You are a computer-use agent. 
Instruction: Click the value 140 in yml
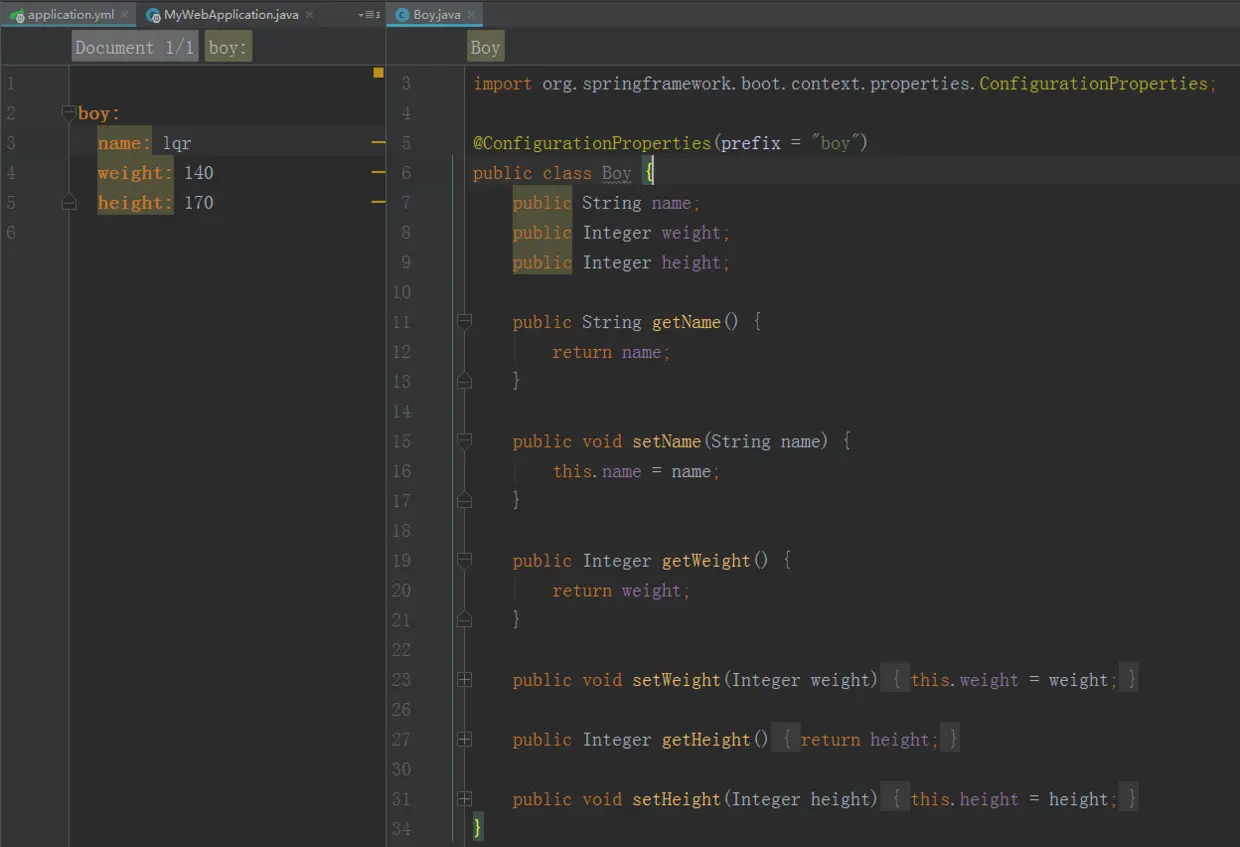pos(199,173)
